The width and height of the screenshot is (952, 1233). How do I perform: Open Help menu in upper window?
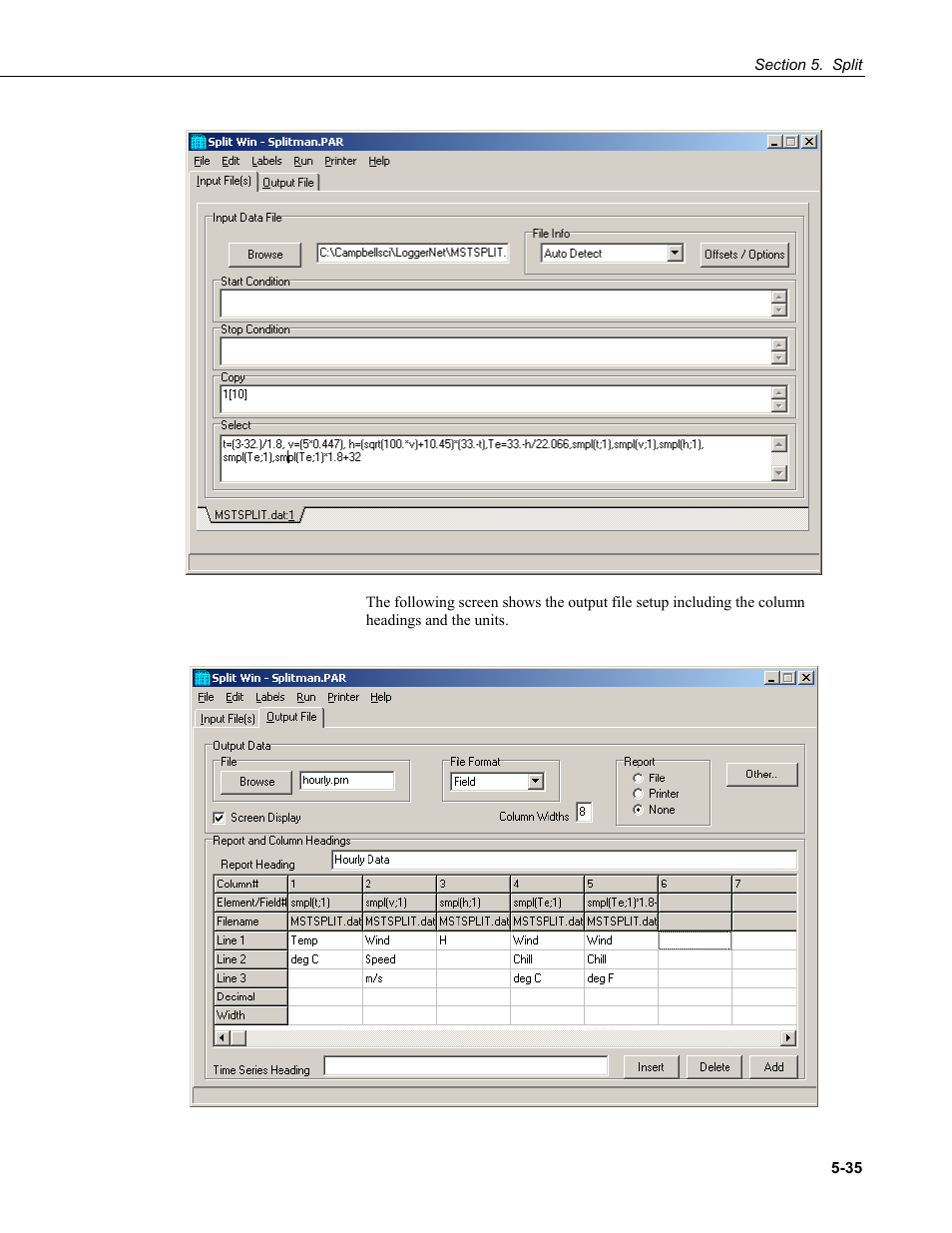(x=379, y=161)
